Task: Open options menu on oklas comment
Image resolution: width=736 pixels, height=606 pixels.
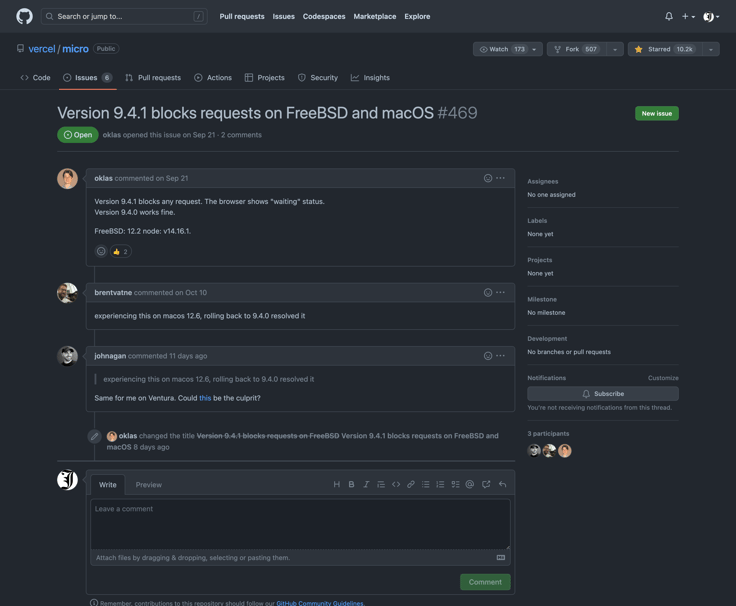Action: (501, 178)
